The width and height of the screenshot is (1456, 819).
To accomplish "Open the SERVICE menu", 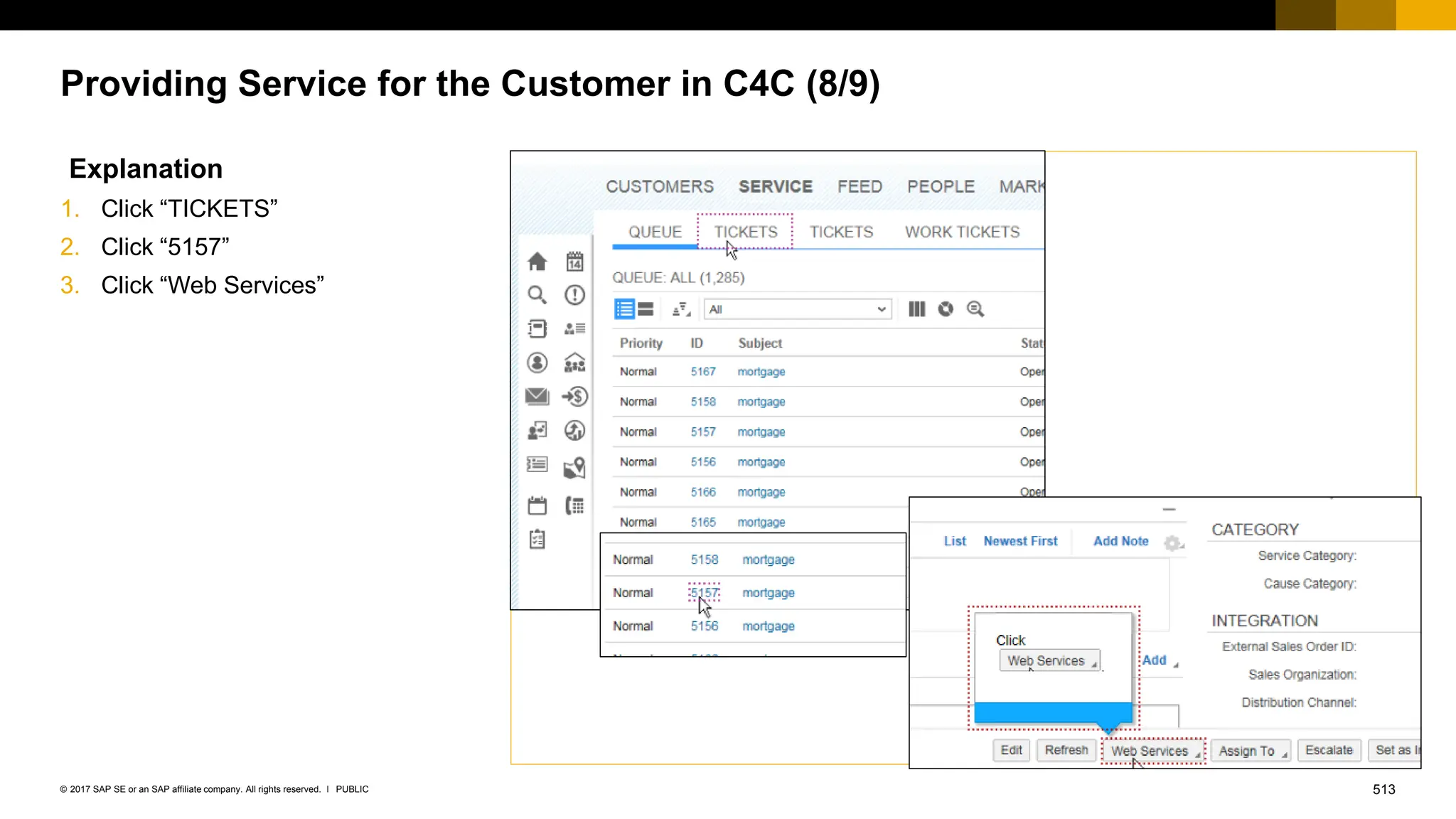I will [776, 186].
